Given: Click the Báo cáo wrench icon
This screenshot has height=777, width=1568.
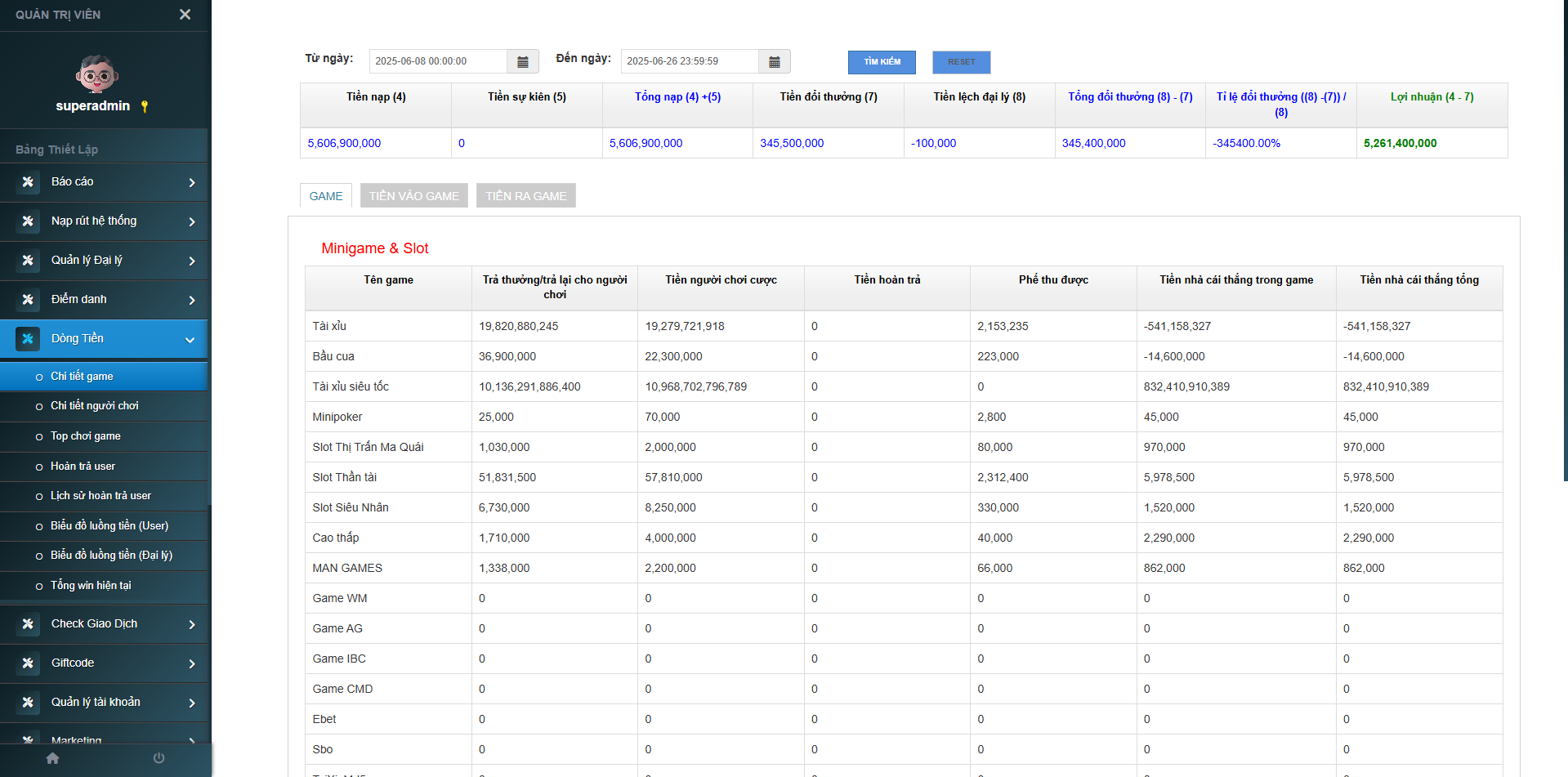Looking at the screenshot, I should click(x=28, y=182).
